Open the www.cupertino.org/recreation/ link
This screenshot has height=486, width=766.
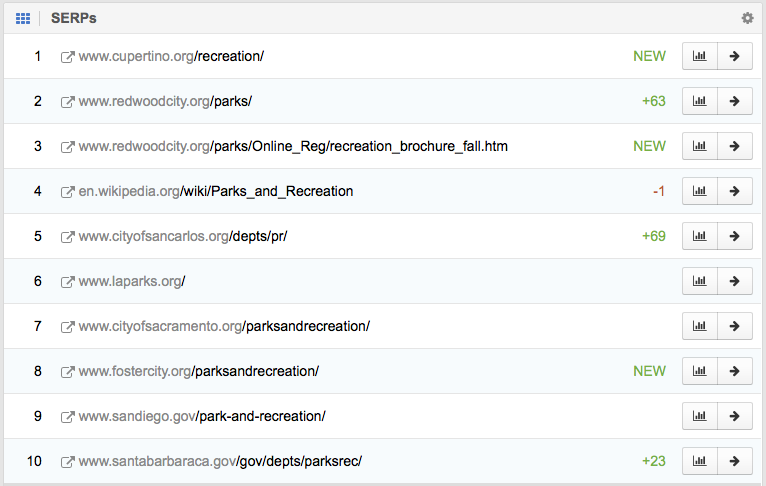[171, 56]
